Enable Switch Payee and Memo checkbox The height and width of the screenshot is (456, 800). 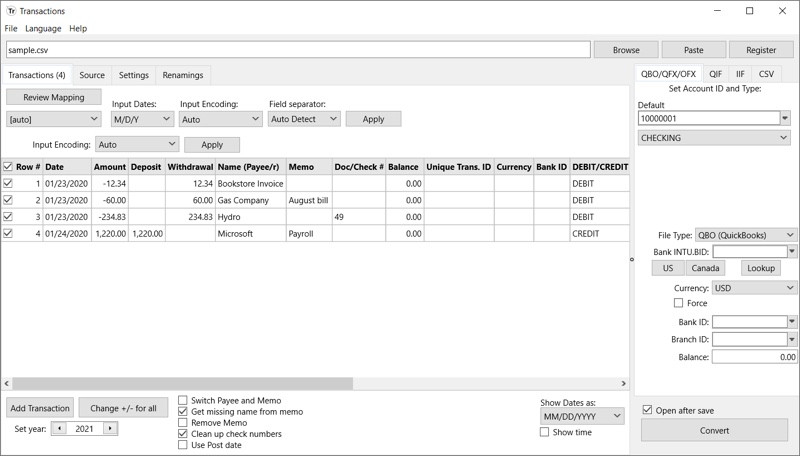(x=183, y=400)
